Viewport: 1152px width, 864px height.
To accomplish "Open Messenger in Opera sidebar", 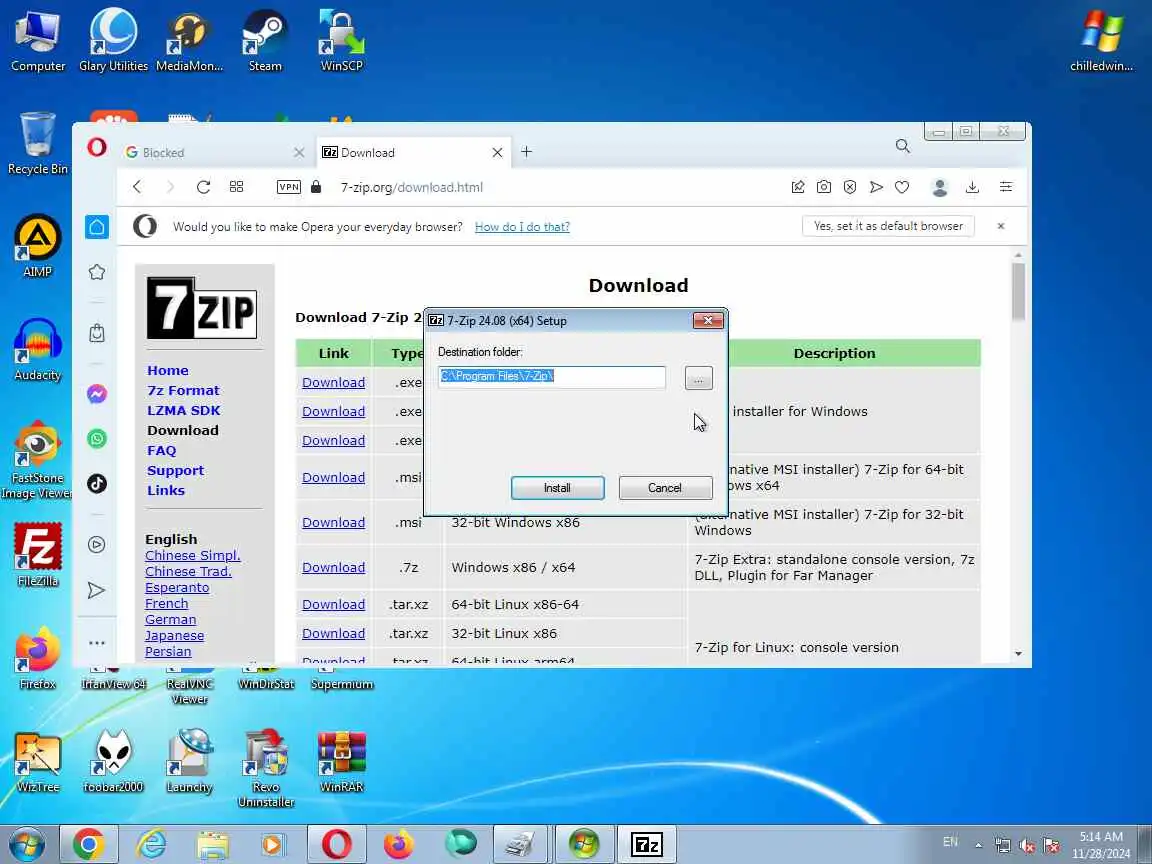I will click(x=97, y=394).
